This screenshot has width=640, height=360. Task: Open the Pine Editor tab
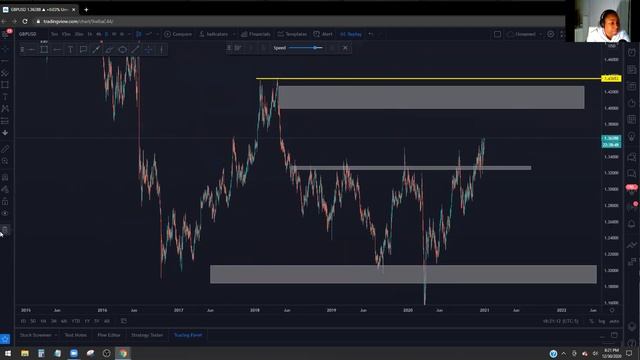coord(109,335)
